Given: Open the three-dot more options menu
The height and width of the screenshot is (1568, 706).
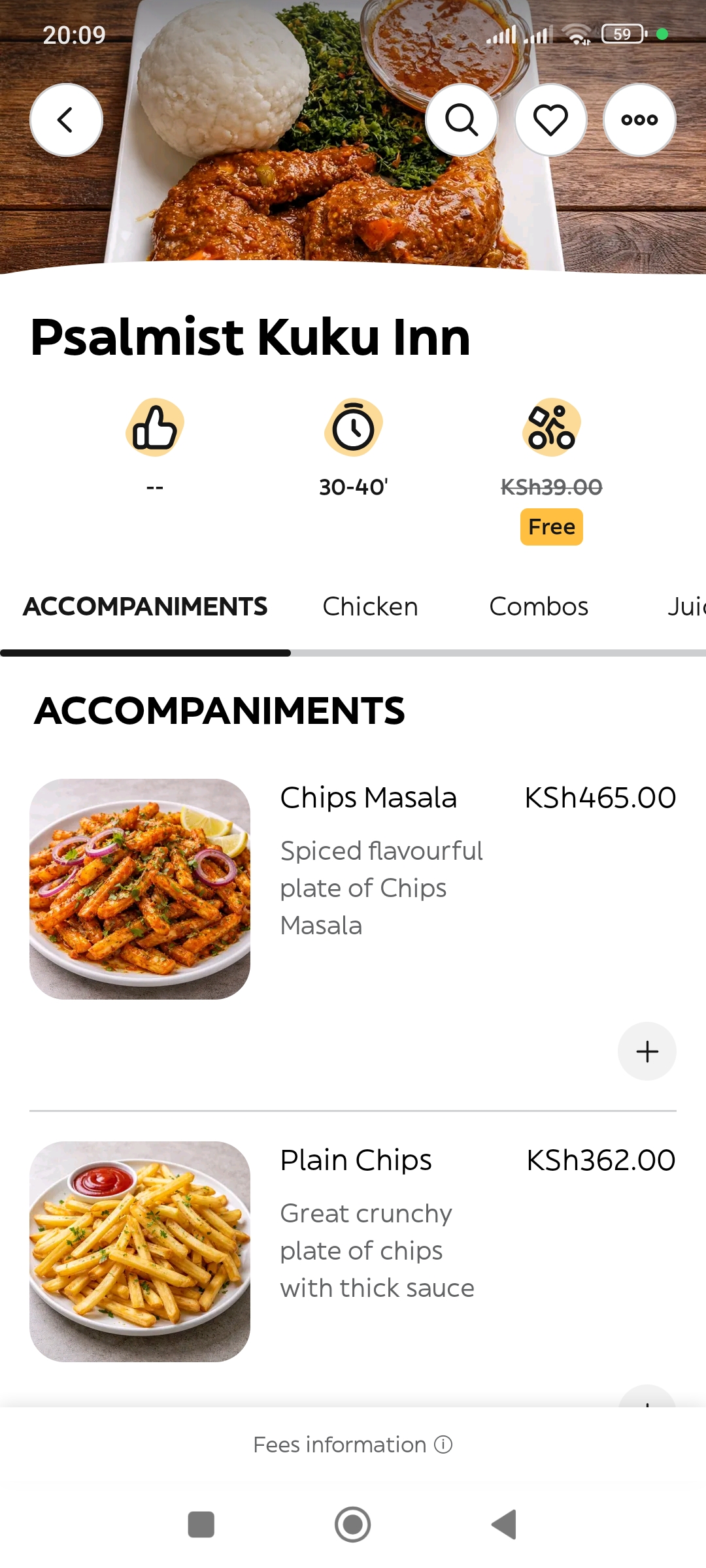Looking at the screenshot, I should 639,120.
